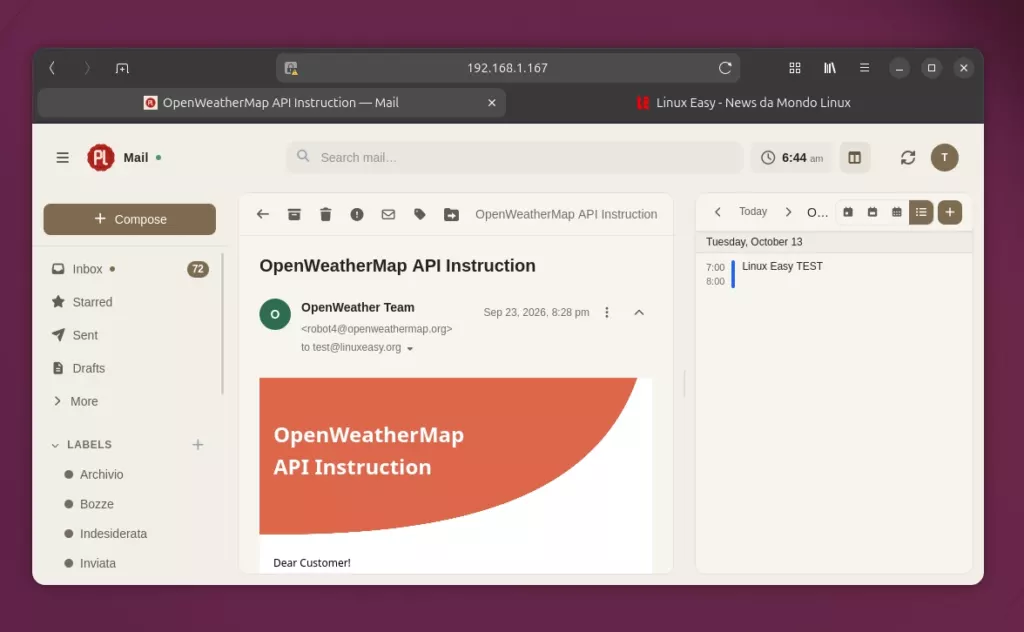Image resolution: width=1024 pixels, height=632 pixels.
Task: Jump to Today in the calendar
Action: [x=753, y=212]
